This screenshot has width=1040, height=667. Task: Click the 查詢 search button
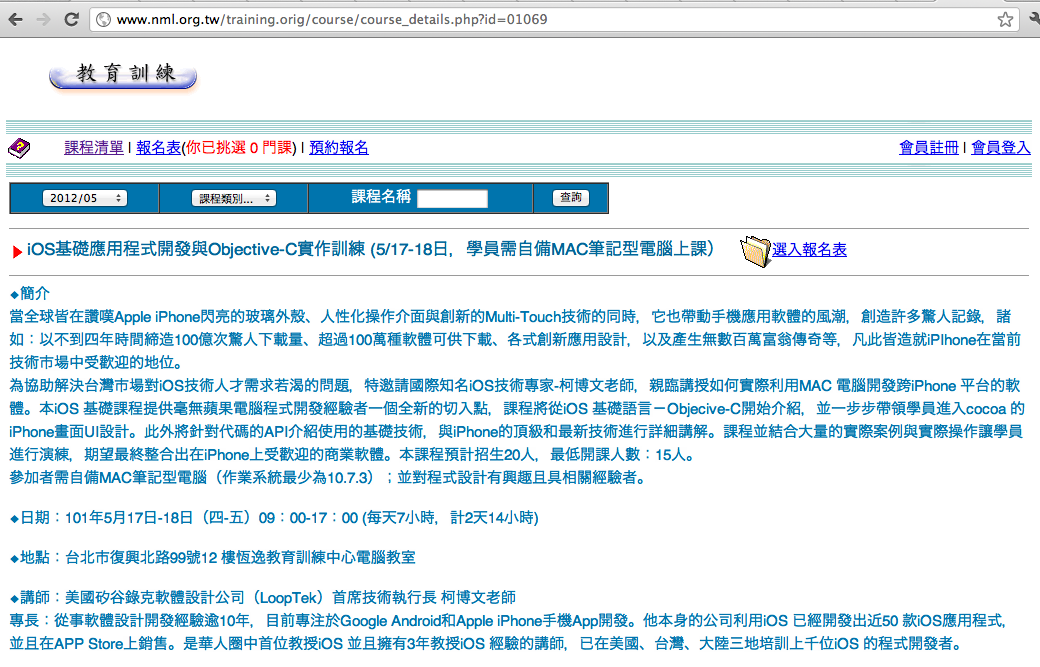point(570,198)
